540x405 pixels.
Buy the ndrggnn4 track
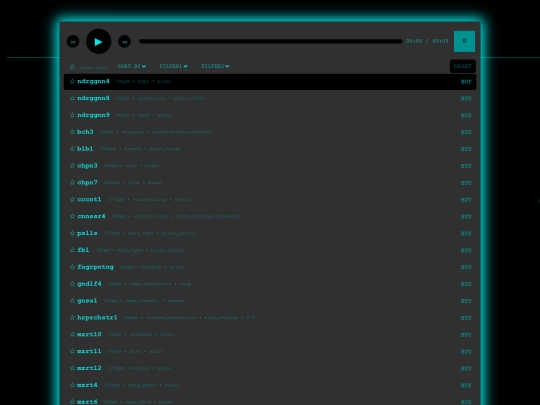point(466,82)
